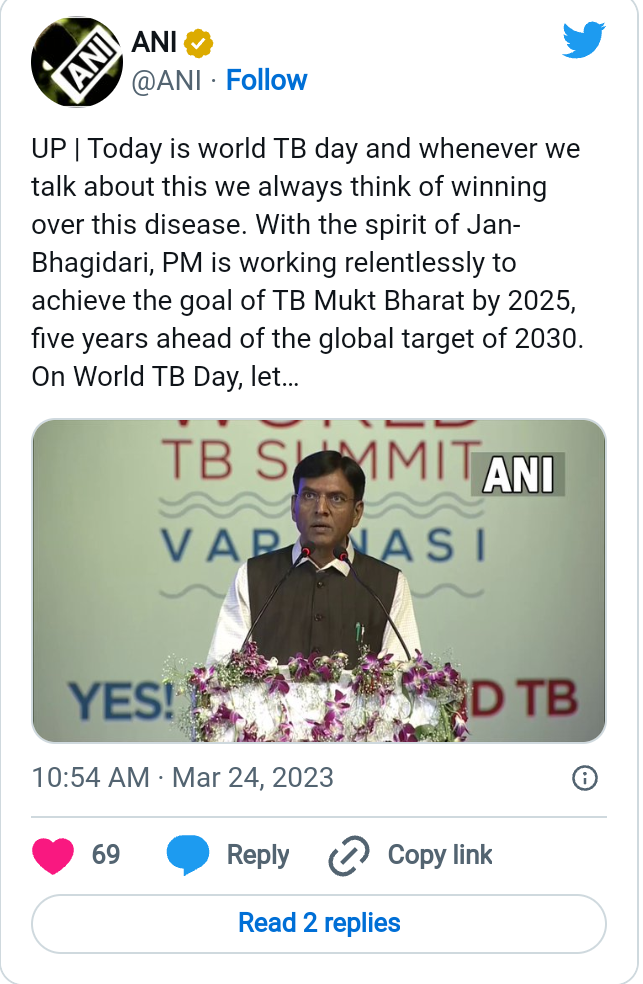Click the ANI watermark on the photo
The width and height of the screenshot is (643, 984).
[518, 474]
